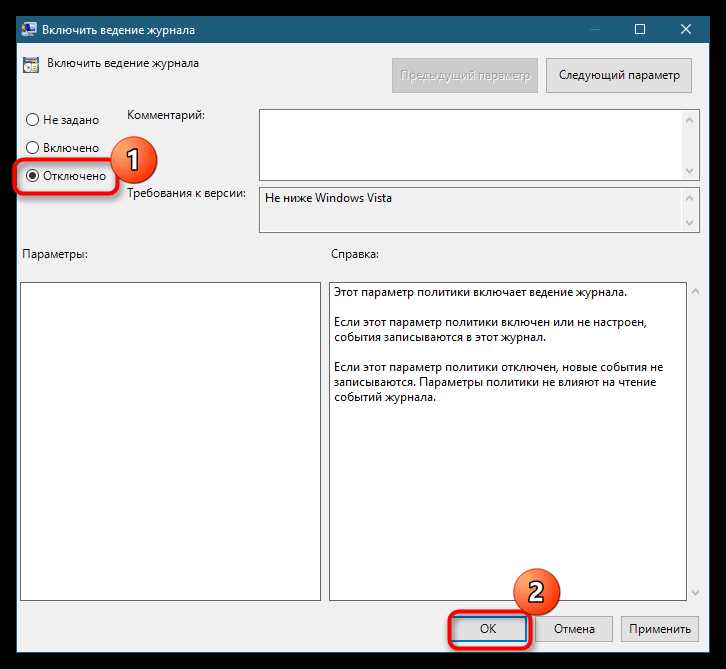Click the 'Комментарий:' label
The height and width of the screenshot is (669, 726).
coord(166,115)
